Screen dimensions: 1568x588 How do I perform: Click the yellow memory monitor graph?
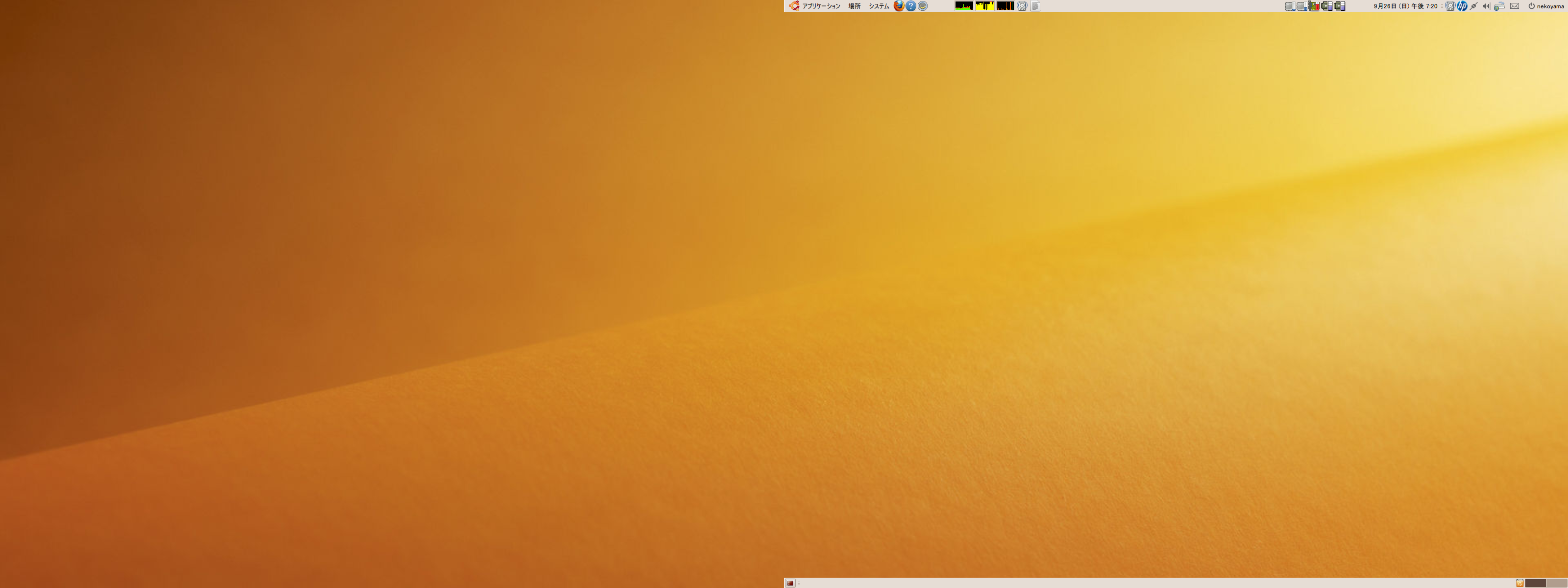984,6
